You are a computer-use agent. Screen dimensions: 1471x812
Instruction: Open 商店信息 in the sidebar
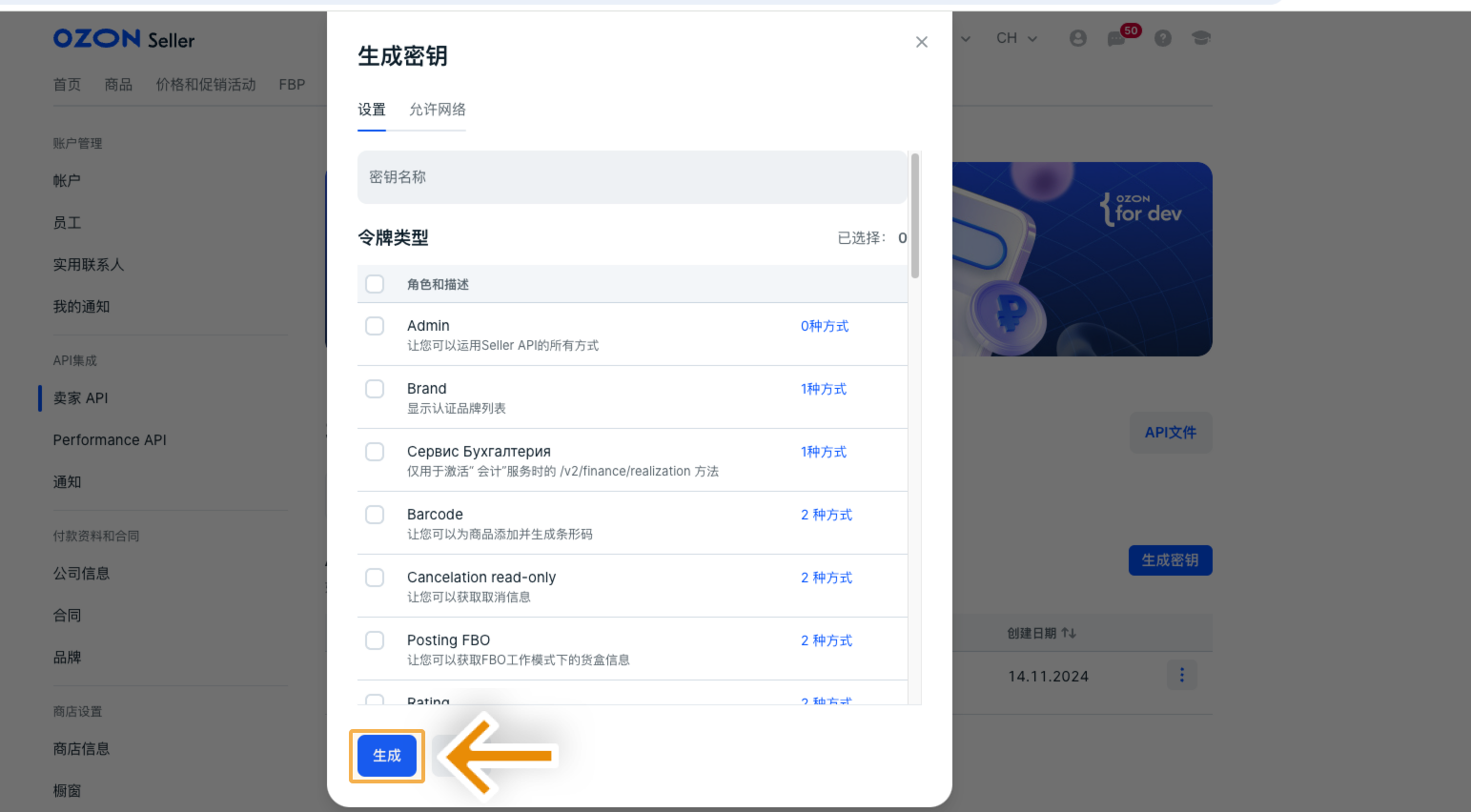click(82, 749)
